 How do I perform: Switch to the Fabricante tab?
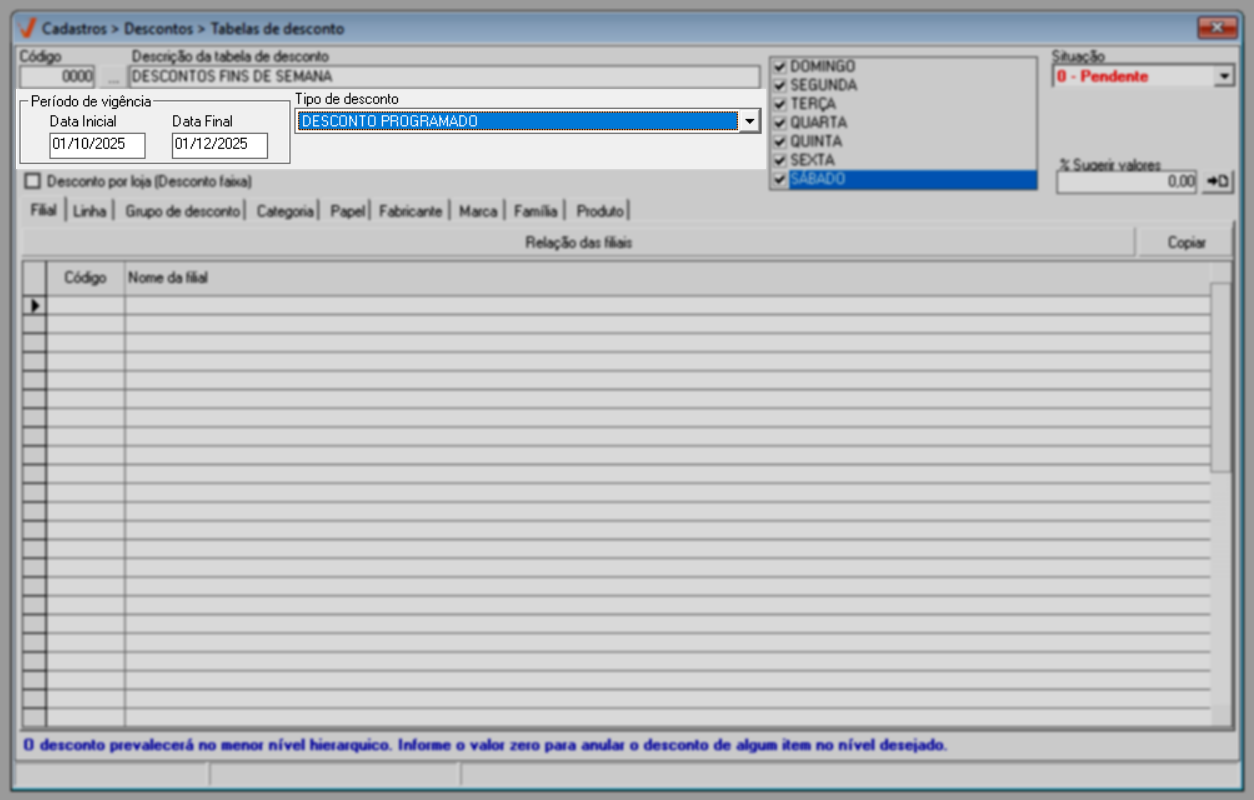click(411, 211)
